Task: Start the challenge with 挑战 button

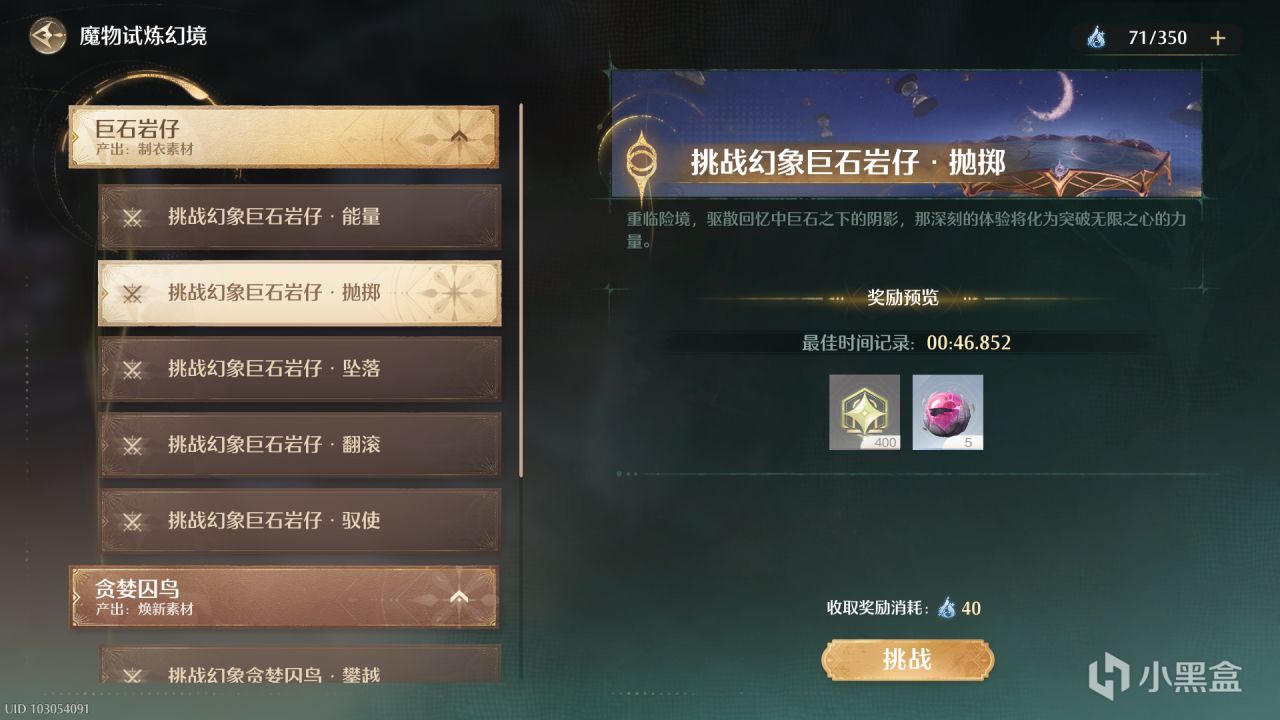Action: [x=908, y=659]
